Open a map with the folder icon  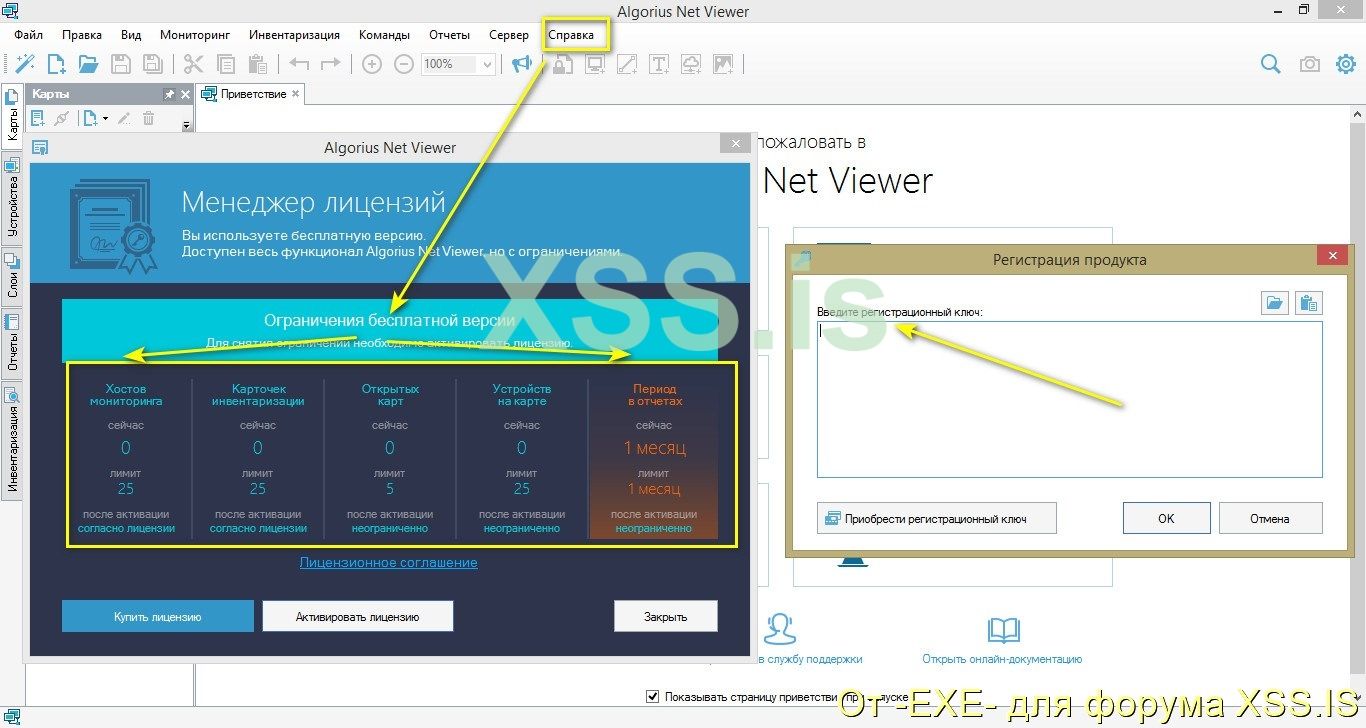[x=89, y=64]
